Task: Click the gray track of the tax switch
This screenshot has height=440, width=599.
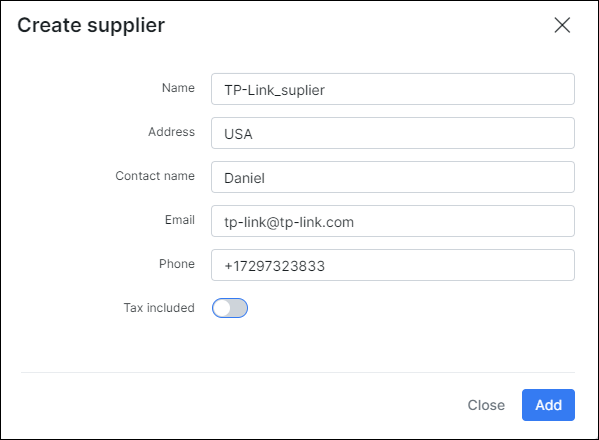Action: [239, 308]
